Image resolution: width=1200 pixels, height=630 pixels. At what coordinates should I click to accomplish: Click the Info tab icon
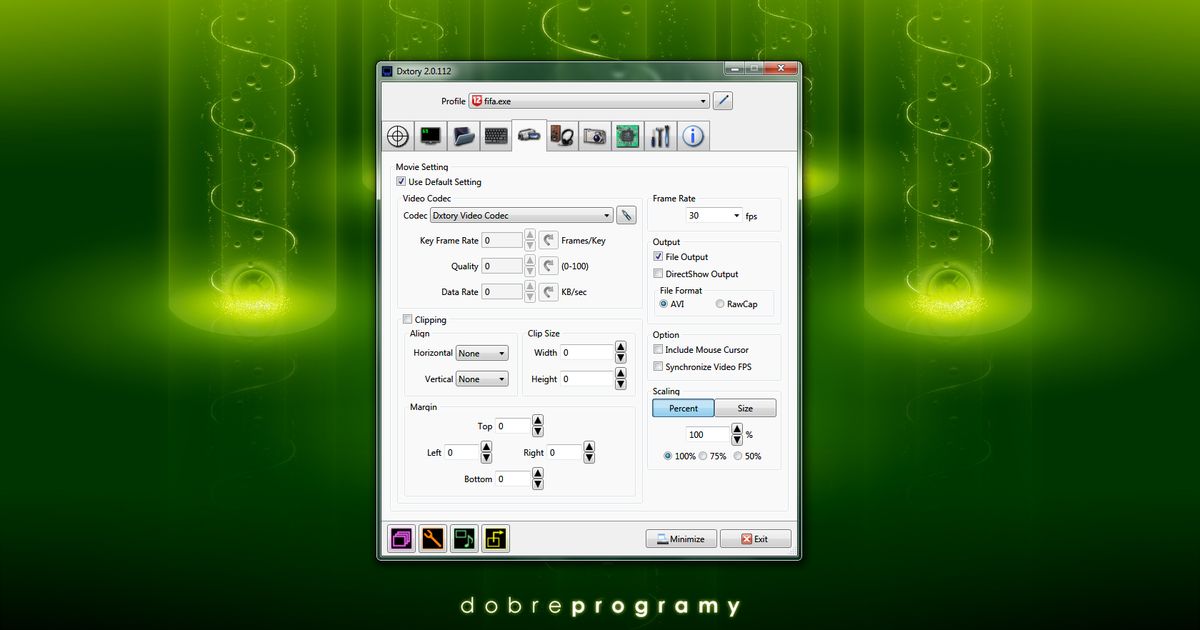693,135
